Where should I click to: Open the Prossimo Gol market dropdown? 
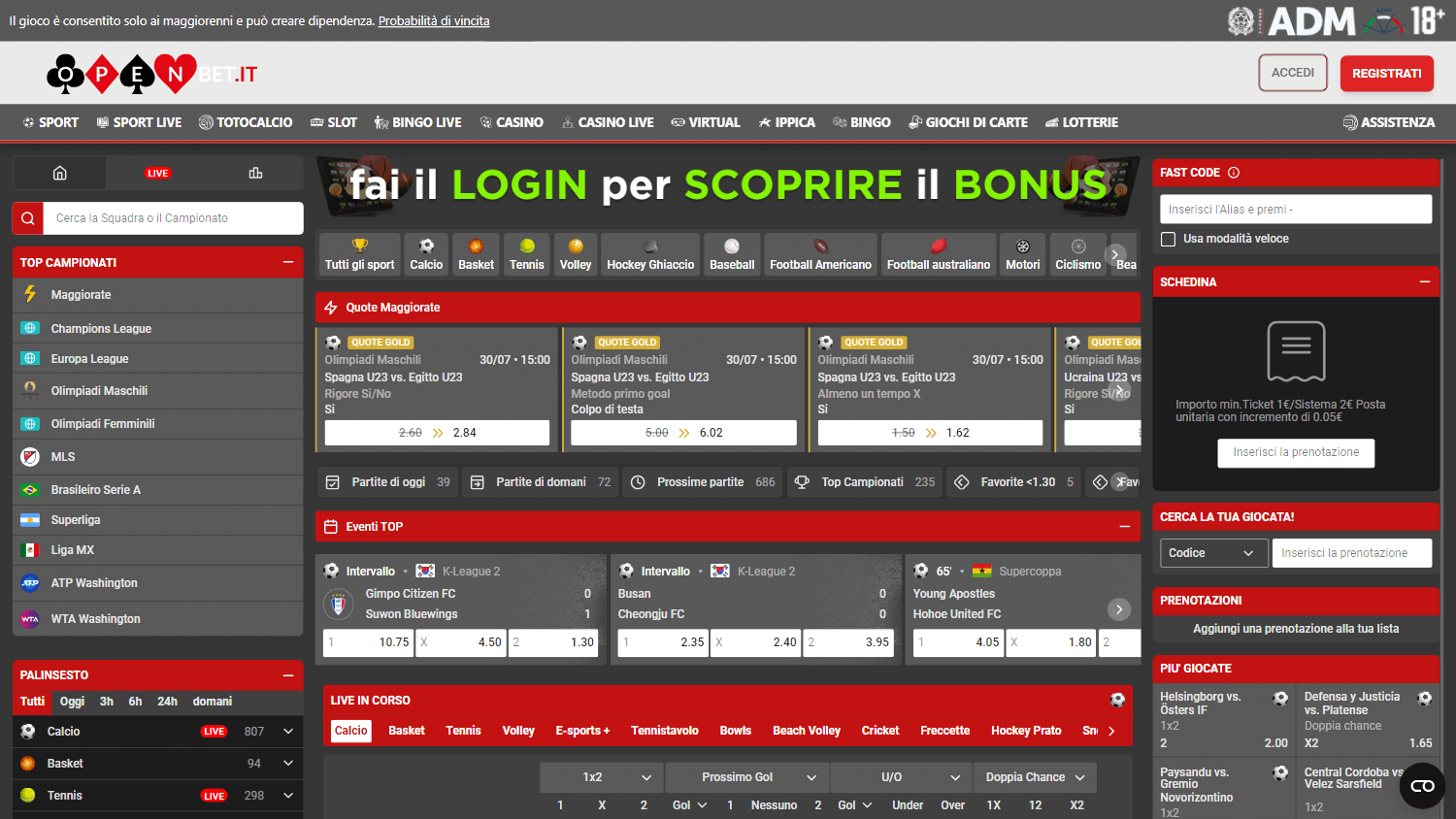coord(747,777)
